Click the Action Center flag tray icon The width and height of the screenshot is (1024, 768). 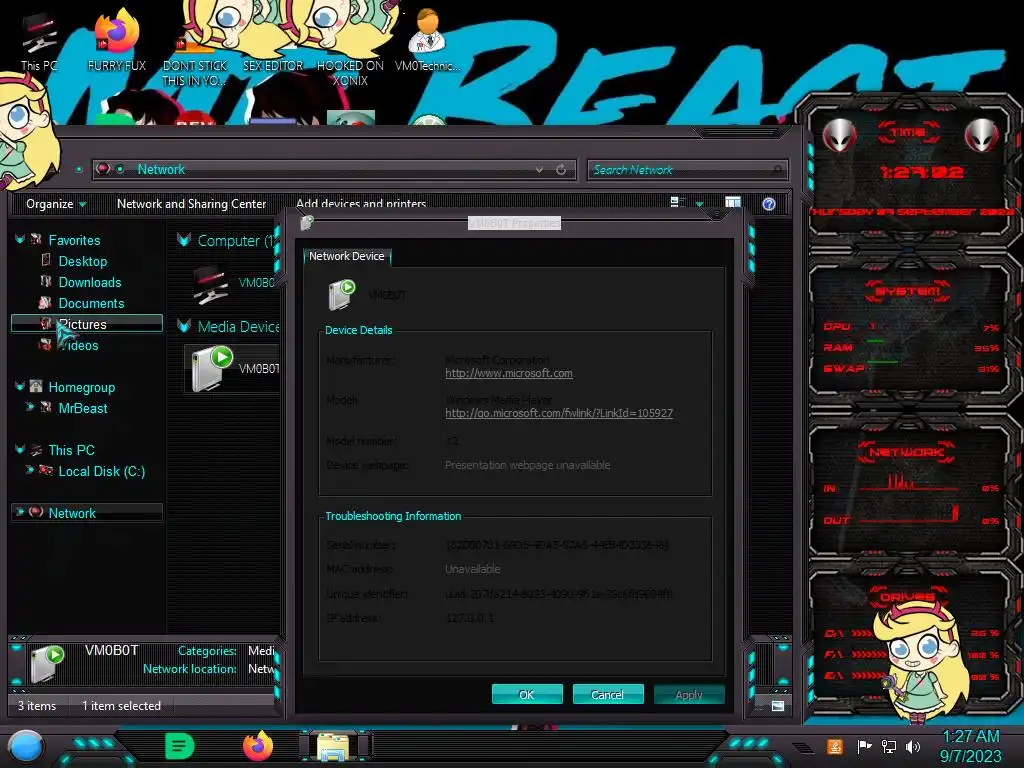click(864, 746)
